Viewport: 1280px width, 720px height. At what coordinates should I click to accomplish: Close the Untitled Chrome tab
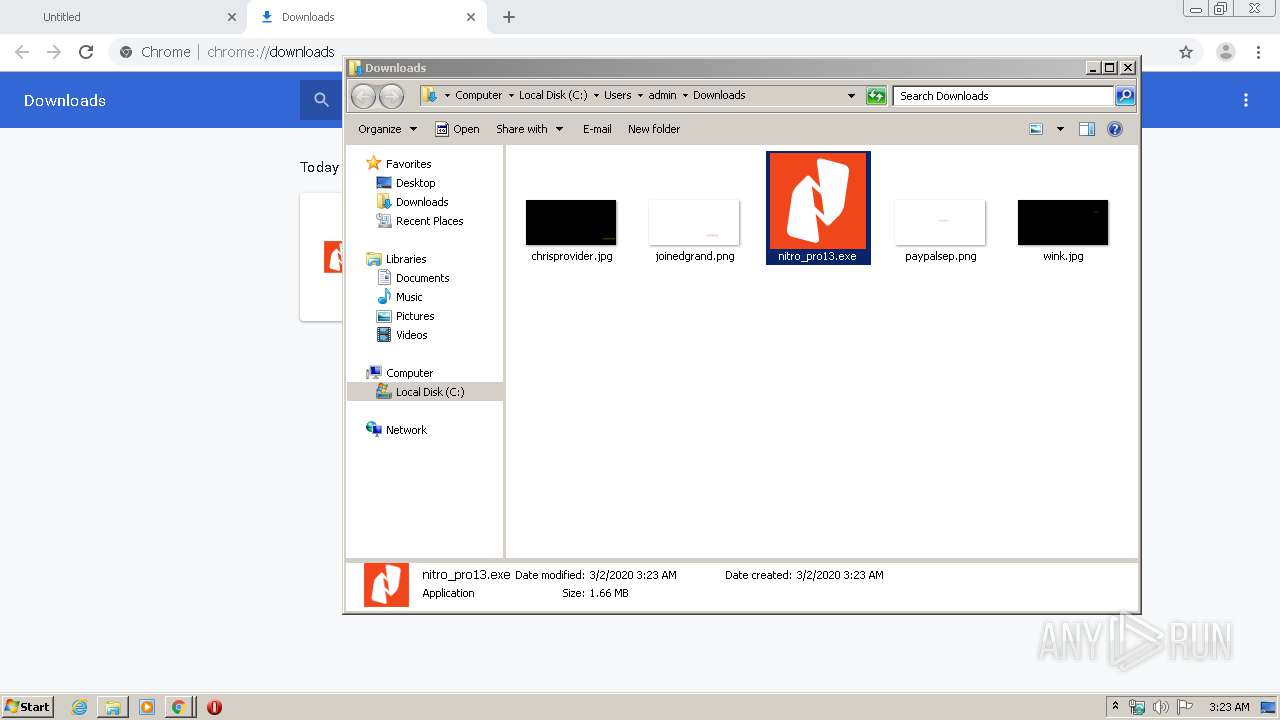click(231, 17)
